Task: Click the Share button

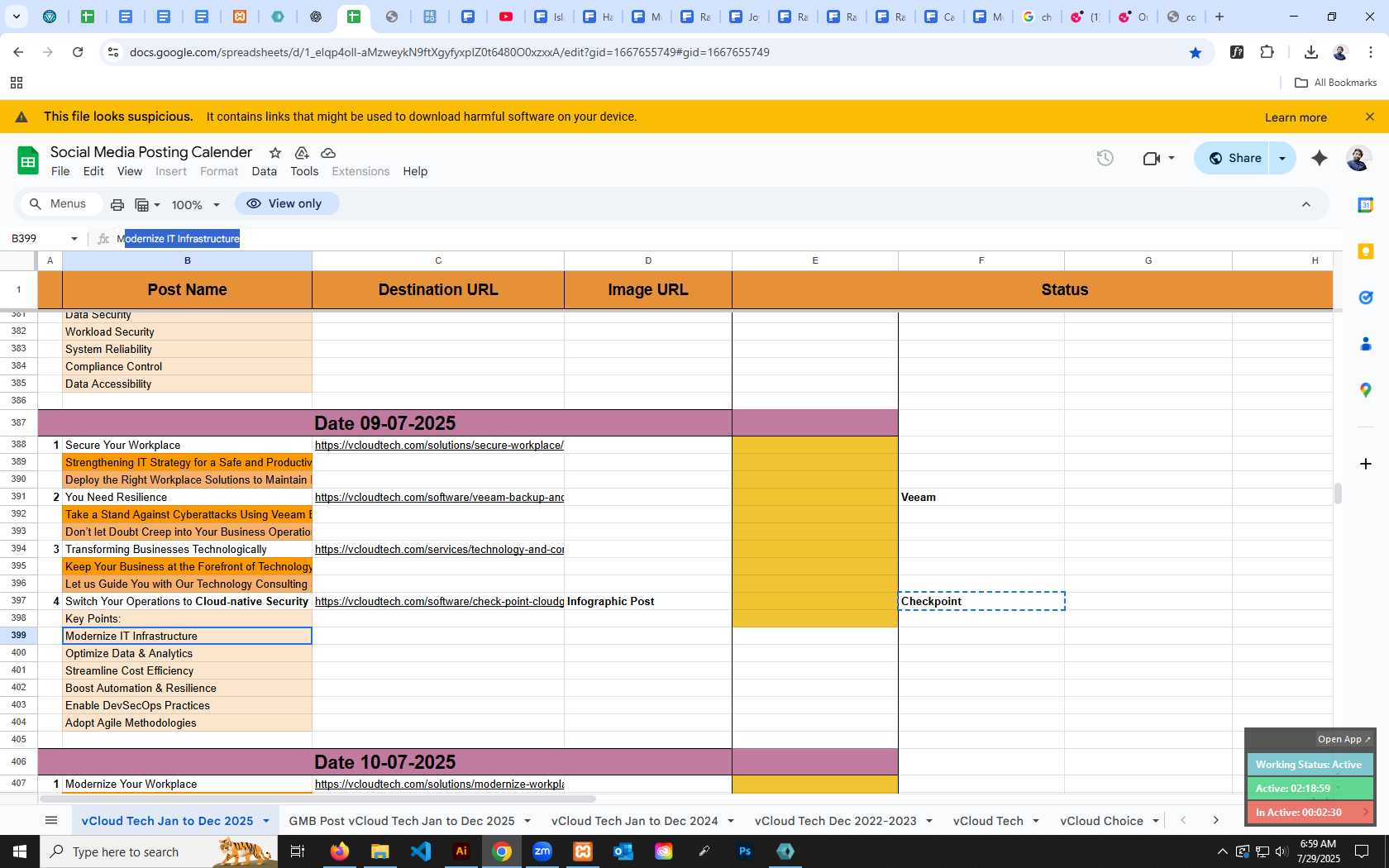Action: [1234, 158]
